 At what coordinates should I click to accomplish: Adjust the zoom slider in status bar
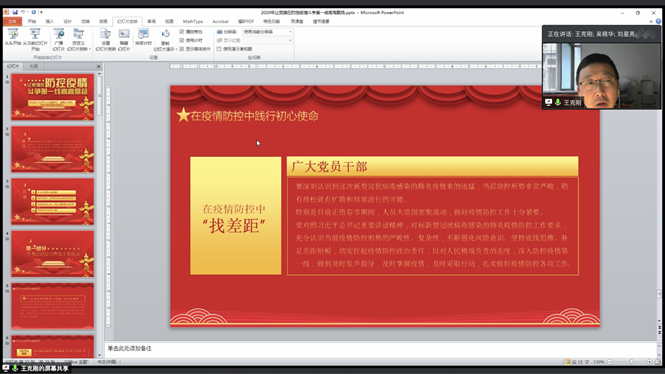tap(631, 362)
